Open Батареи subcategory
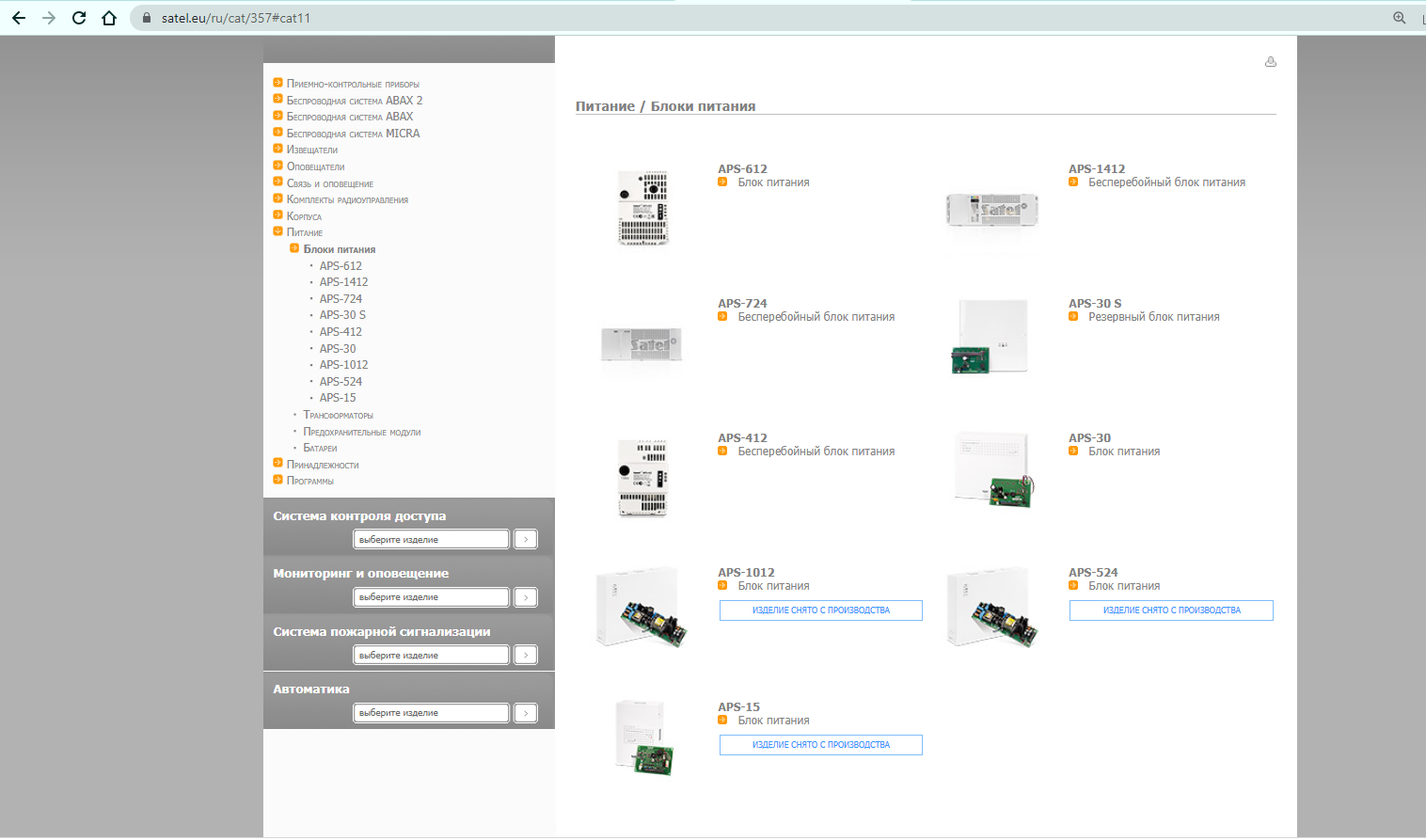The height and width of the screenshot is (840, 1426). 320,448
